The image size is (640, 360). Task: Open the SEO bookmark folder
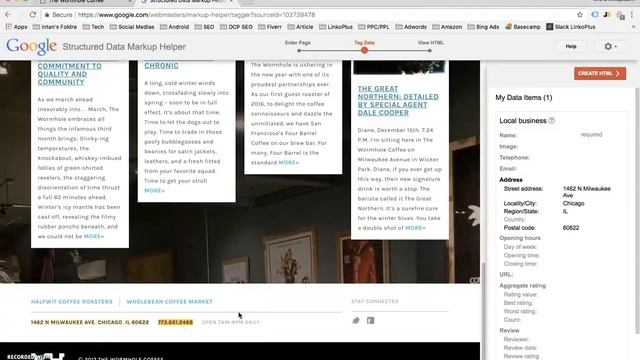pos(204,27)
